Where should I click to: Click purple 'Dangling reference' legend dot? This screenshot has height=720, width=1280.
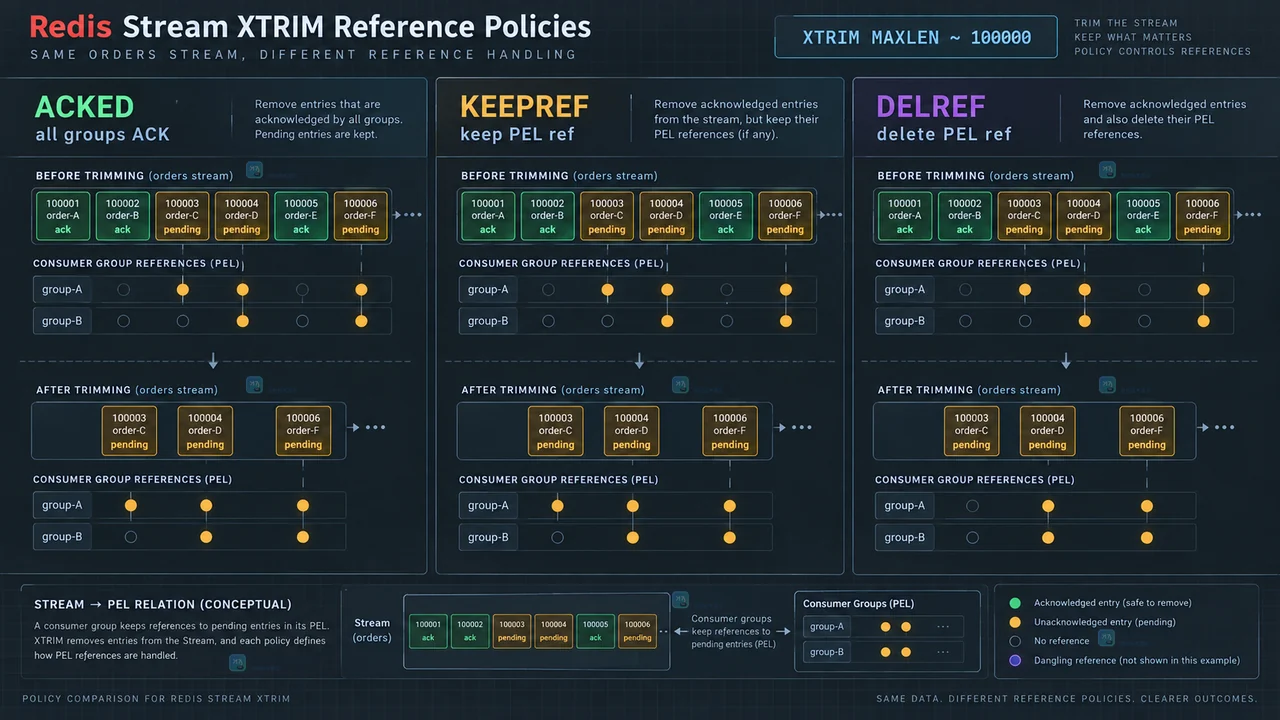1015,660
